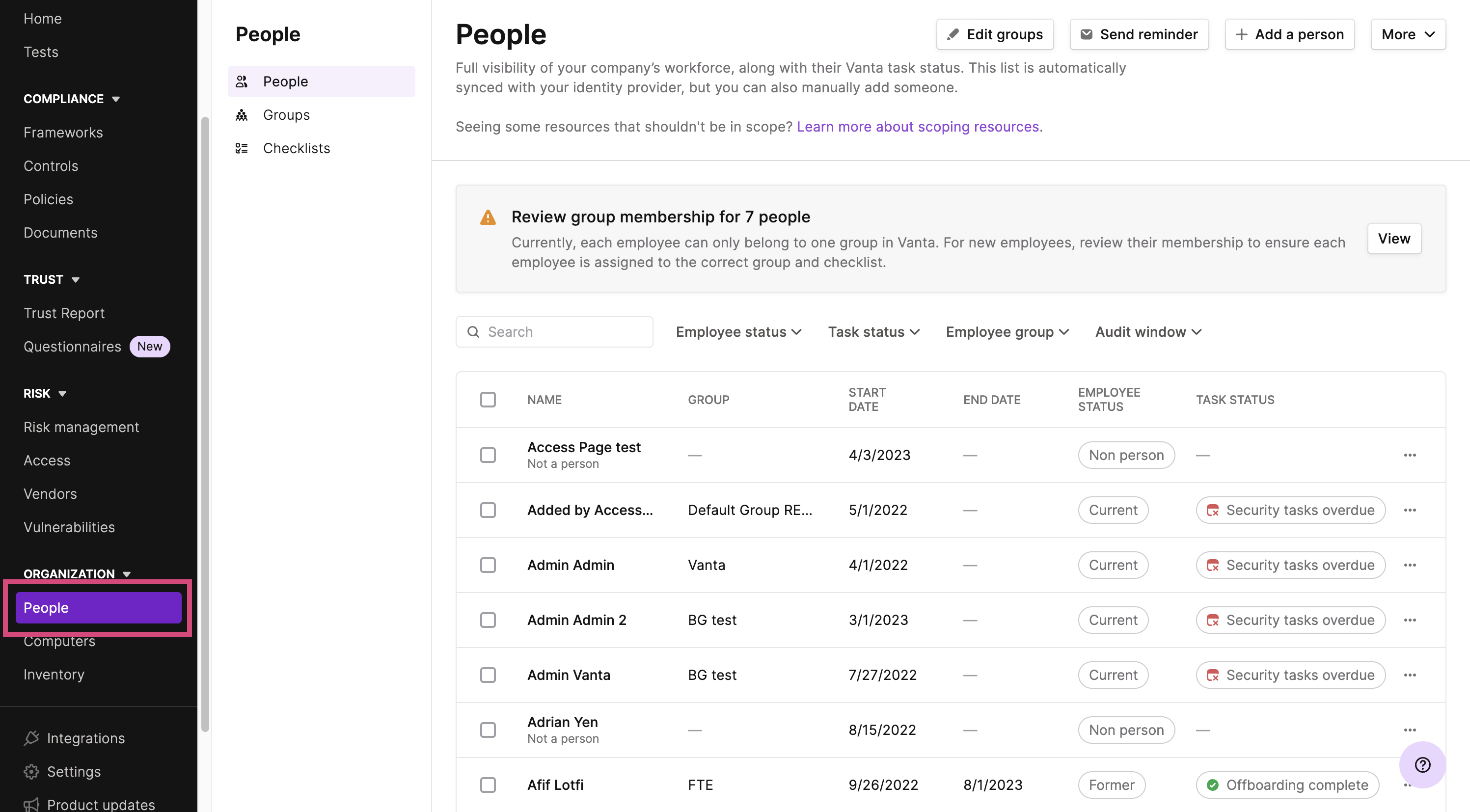
Task: Click the pencil icon on Edit groups
Action: (953, 34)
